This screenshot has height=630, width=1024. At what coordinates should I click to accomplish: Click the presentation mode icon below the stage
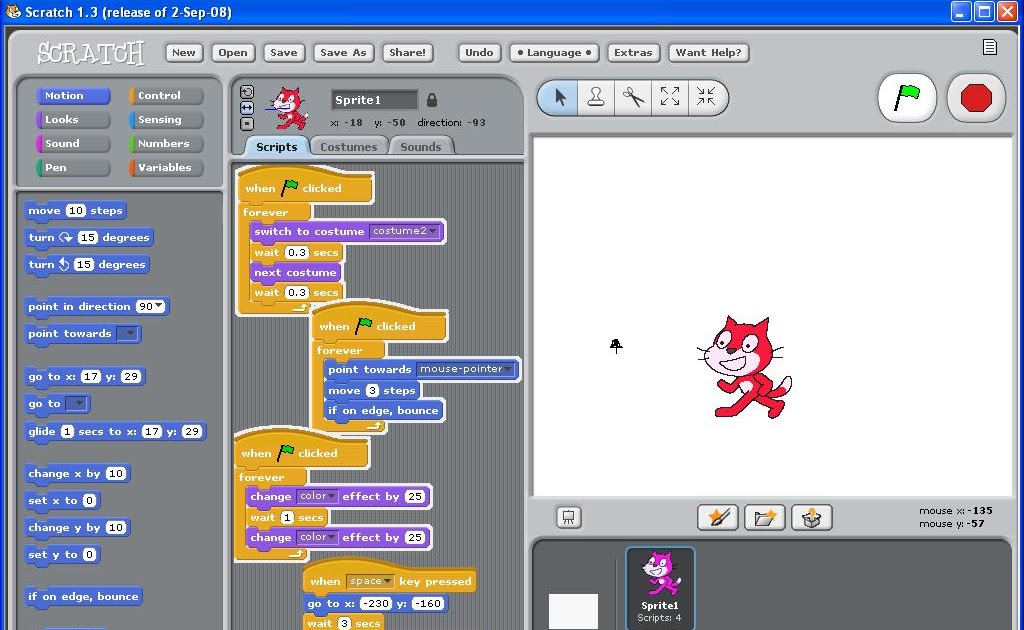pos(568,517)
